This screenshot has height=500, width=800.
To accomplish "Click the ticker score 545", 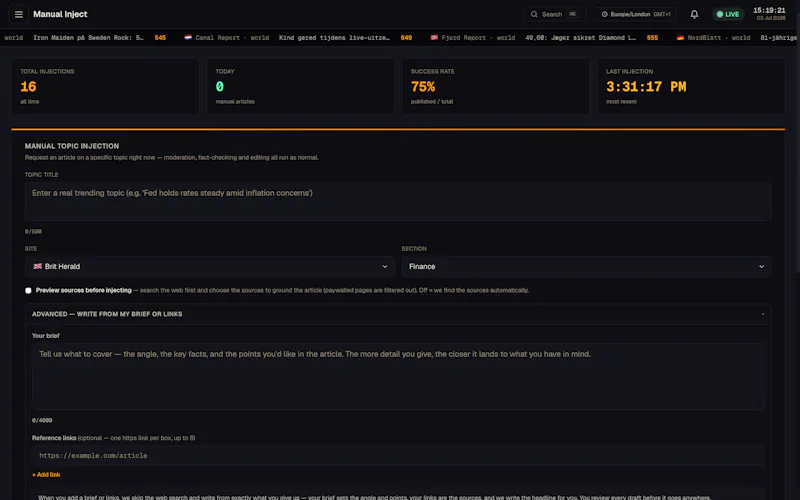I will tap(160, 38).
